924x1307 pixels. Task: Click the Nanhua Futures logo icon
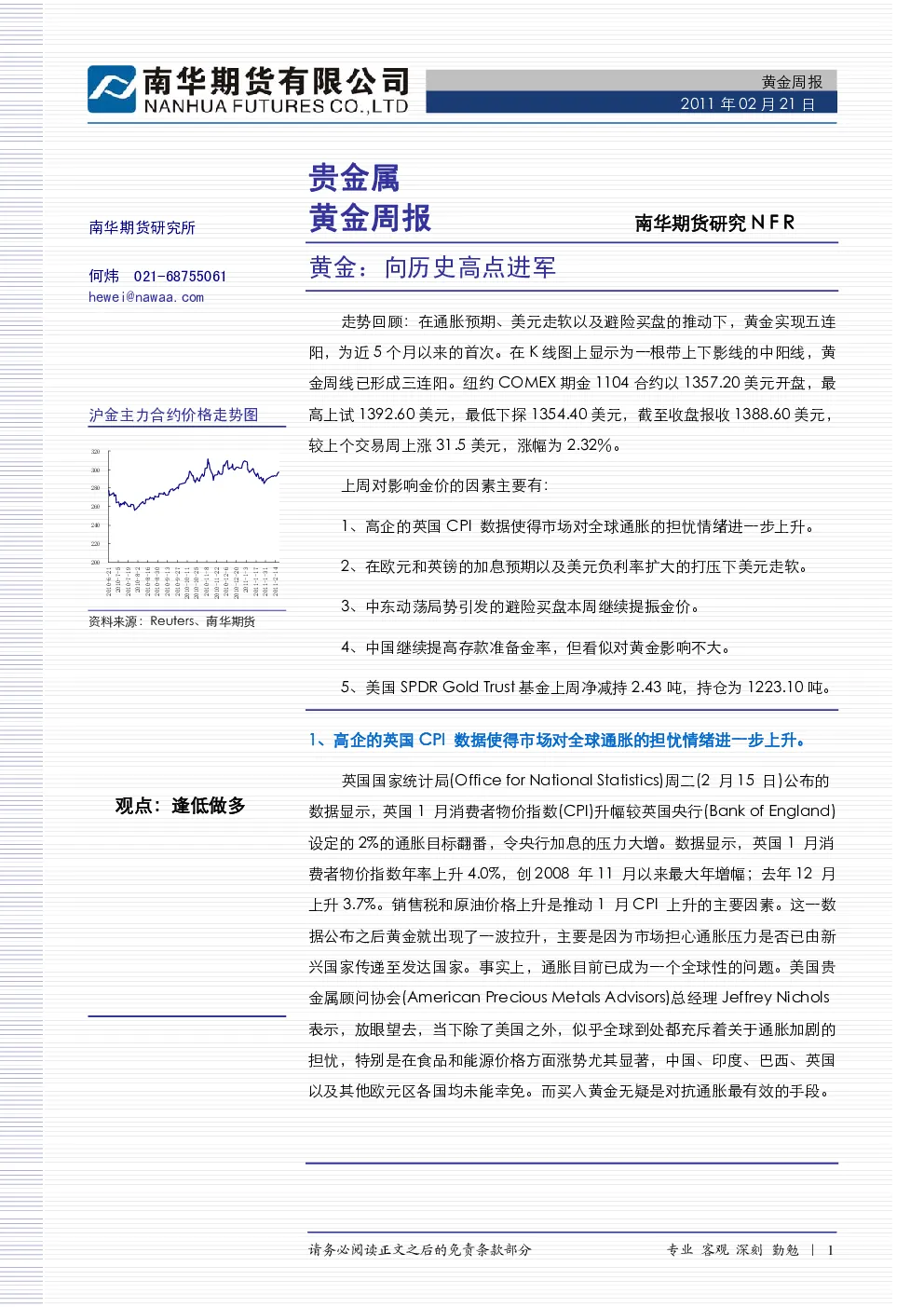click(x=112, y=89)
